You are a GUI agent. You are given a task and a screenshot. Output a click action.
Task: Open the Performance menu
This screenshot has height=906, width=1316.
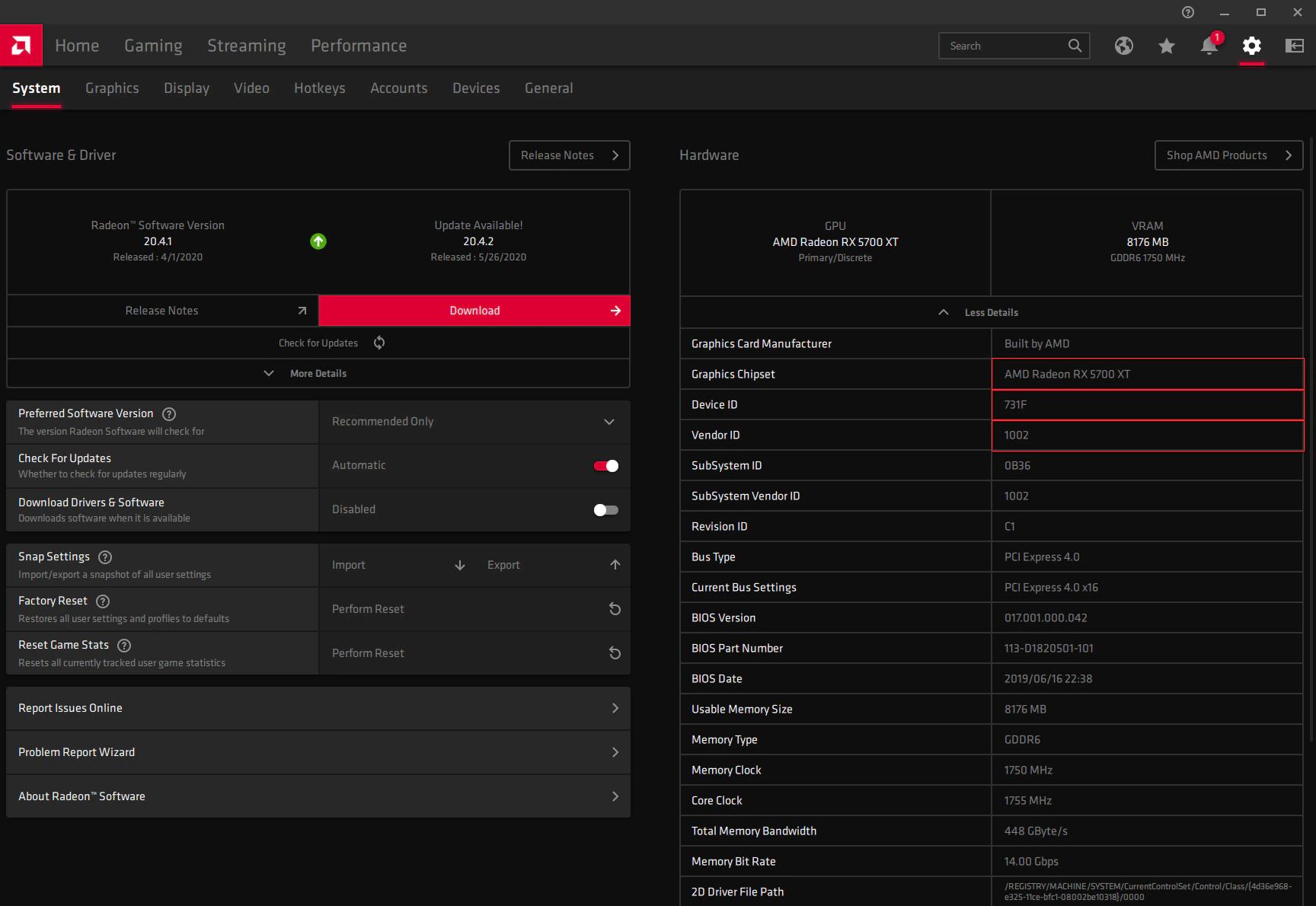(358, 45)
